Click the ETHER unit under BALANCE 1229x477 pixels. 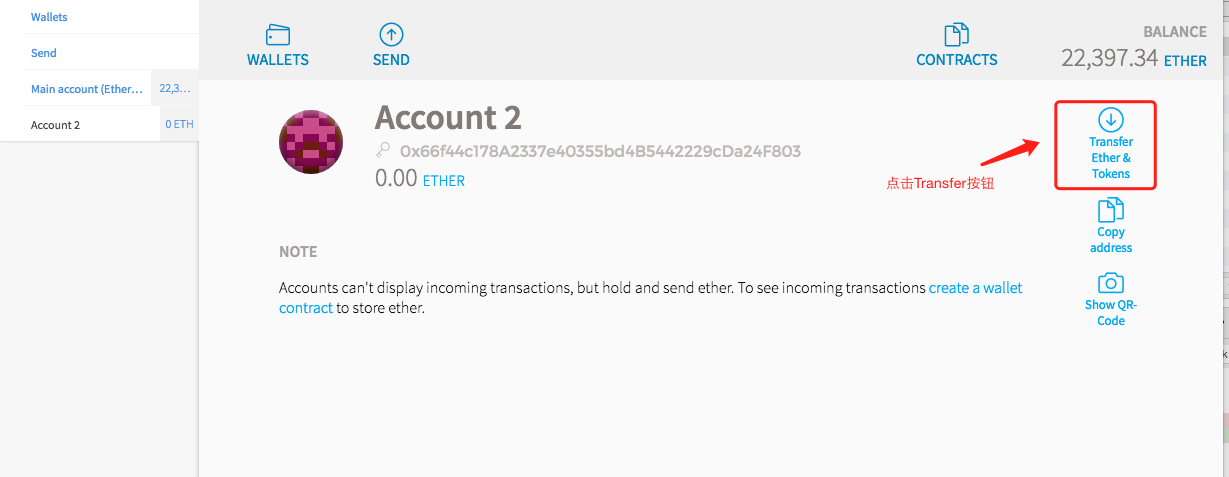pyautogui.click(x=1185, y=60)
